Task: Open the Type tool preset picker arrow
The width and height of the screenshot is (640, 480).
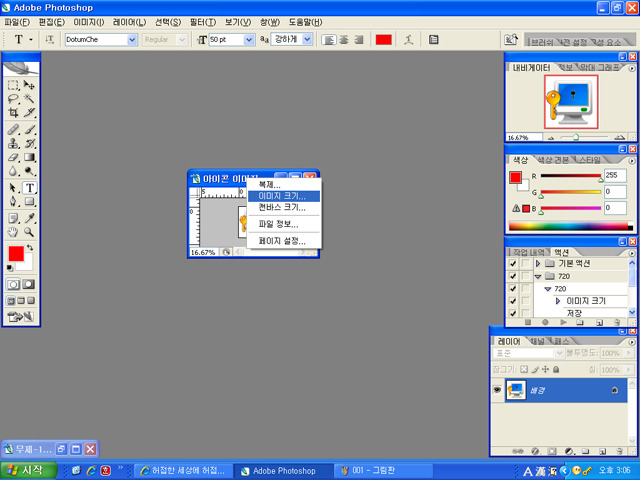Action: 31,40
